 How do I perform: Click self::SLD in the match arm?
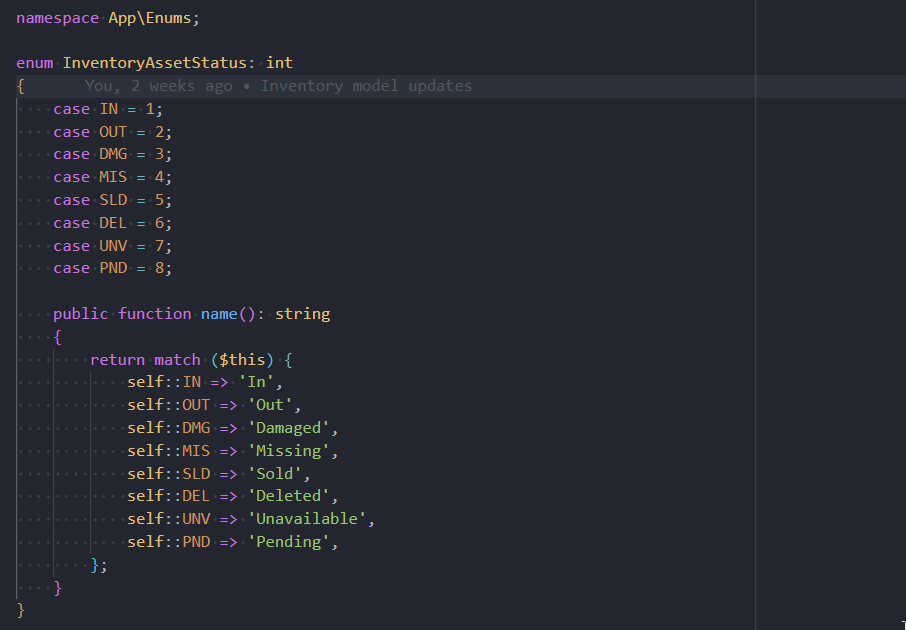coord(168,474)
